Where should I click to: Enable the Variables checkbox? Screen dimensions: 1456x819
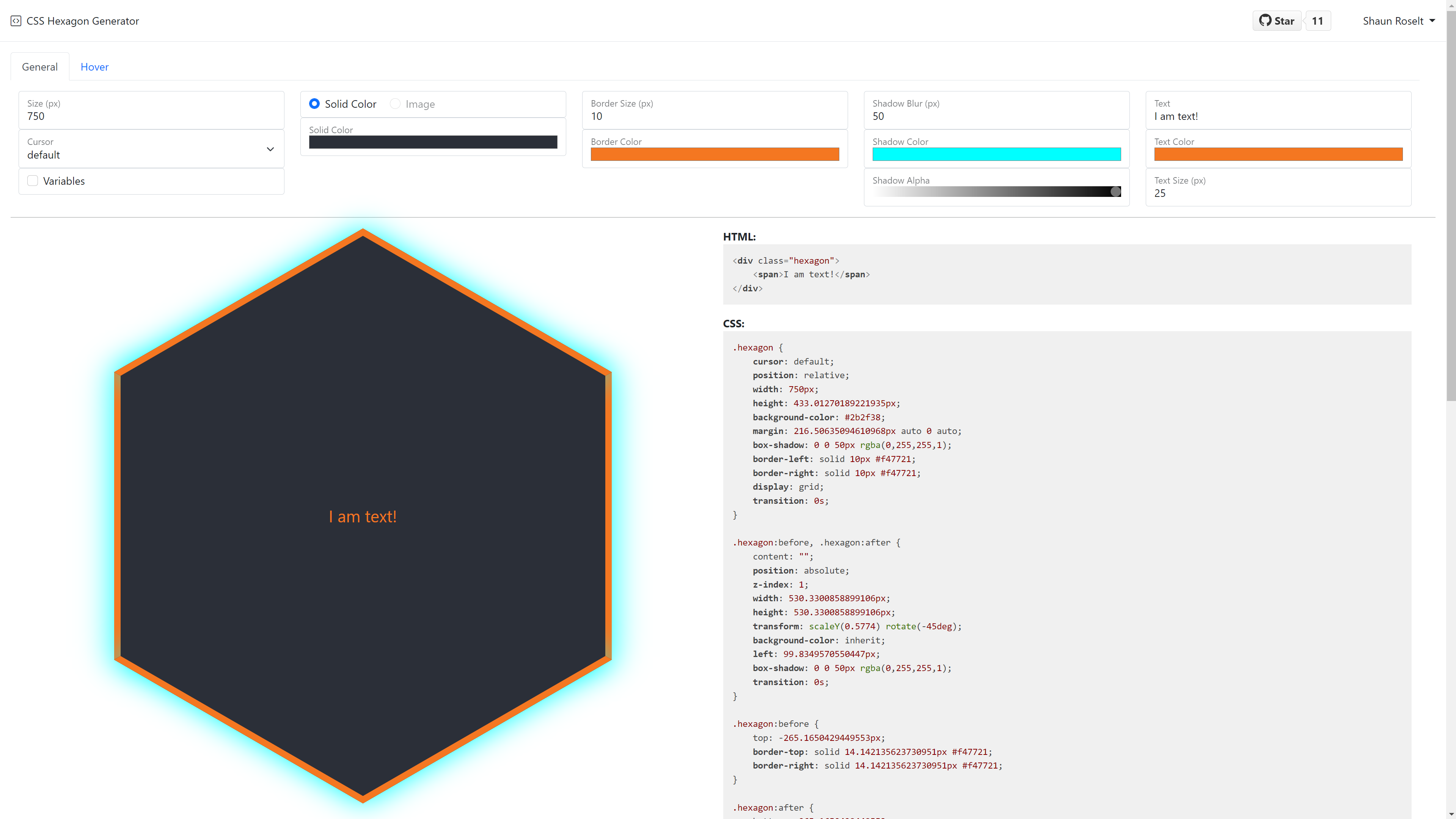tap(33, 181)
